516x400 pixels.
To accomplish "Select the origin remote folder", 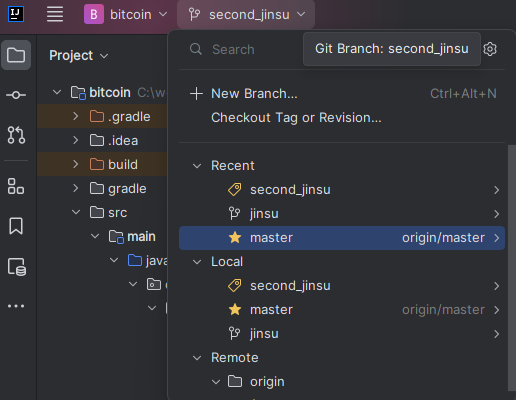I will pyautogui.click(x=342, y=382).
